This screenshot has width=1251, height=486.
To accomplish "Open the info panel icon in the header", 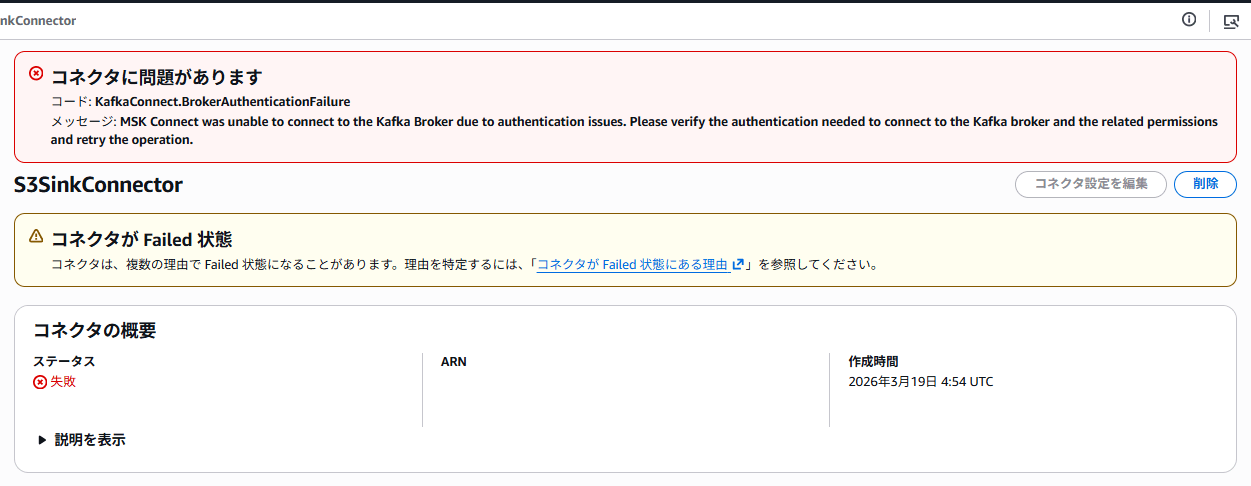I will pyautogui.click(x=1189, y=19).
